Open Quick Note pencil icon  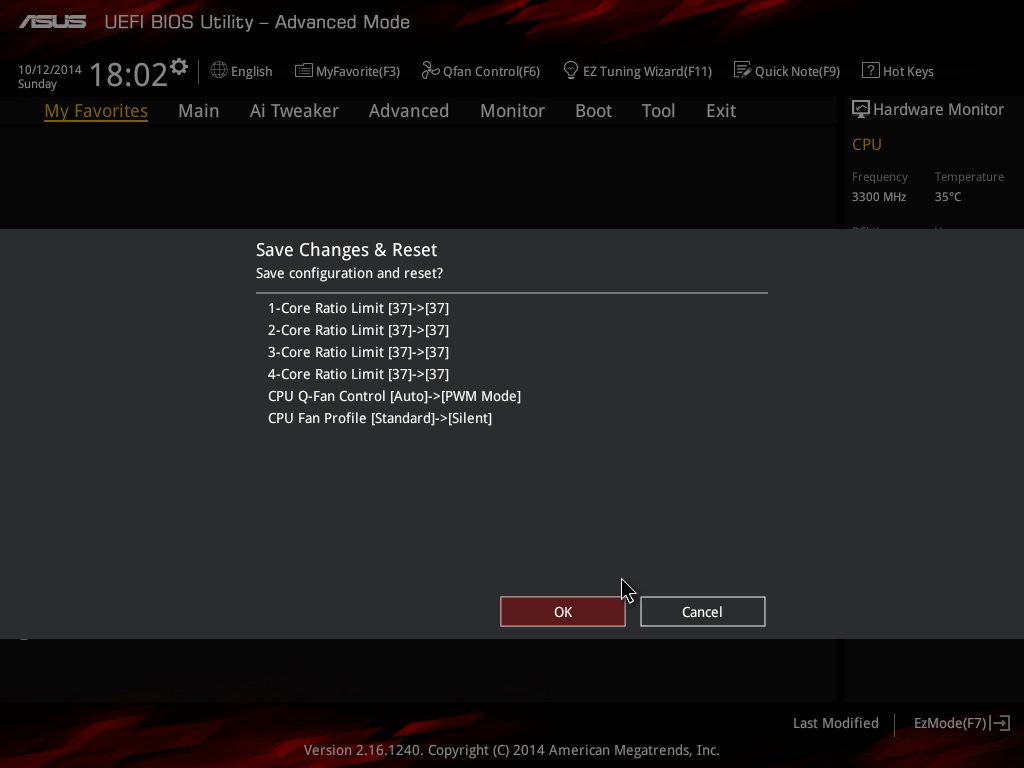[743, 71]
